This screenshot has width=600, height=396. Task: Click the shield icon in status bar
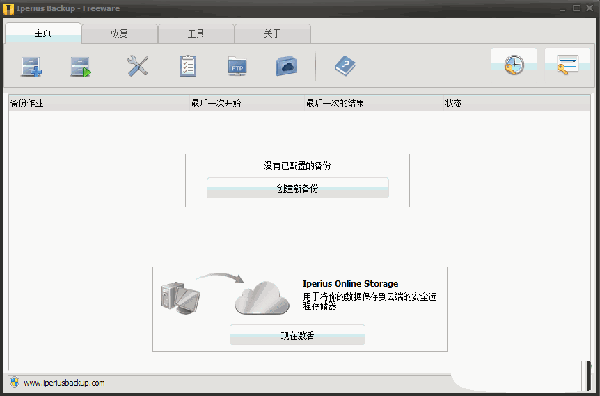point(14,382)
